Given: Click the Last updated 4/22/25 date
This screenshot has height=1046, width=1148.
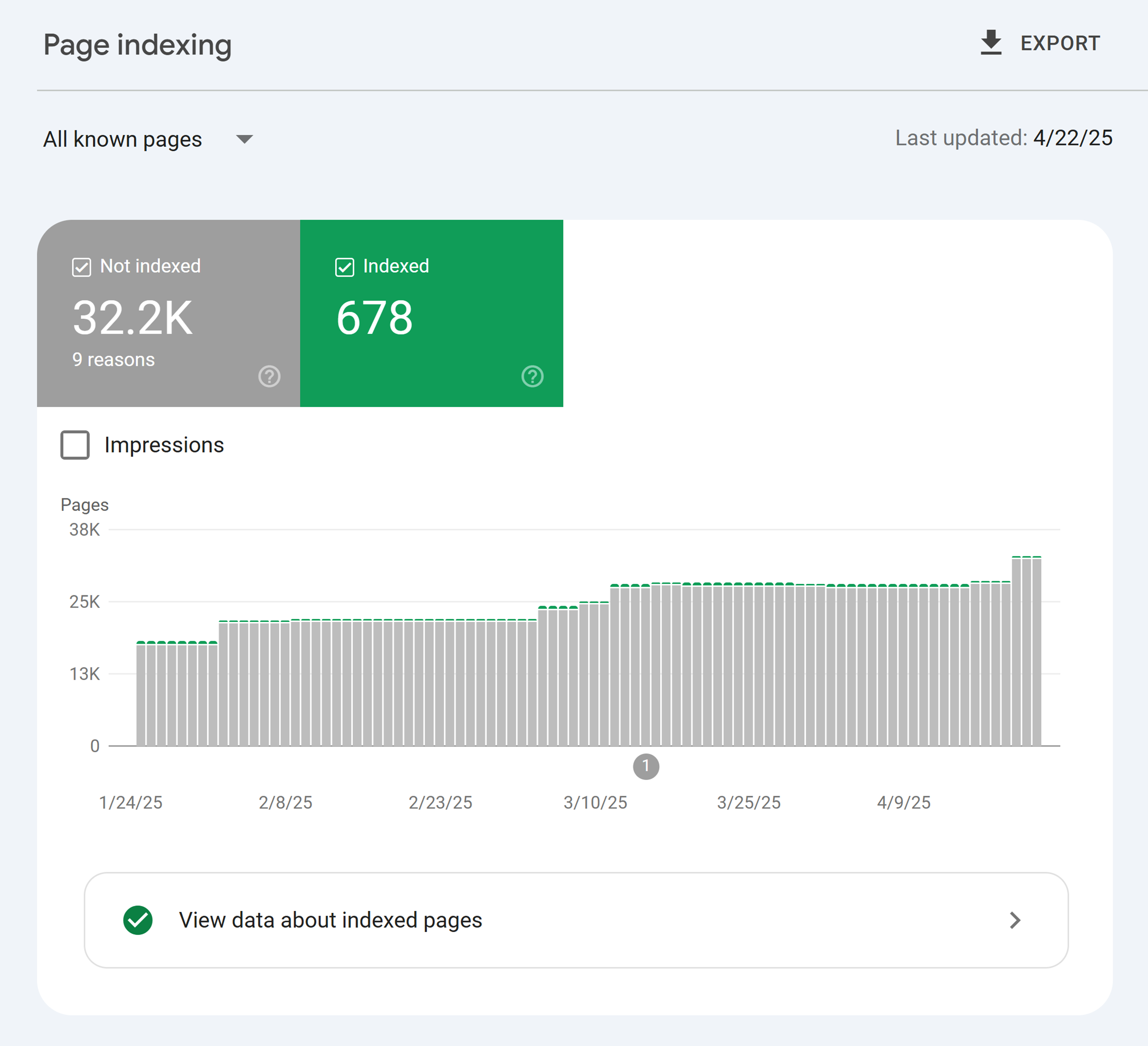Looking at the screenshot, I should [x=1072, y=138].
